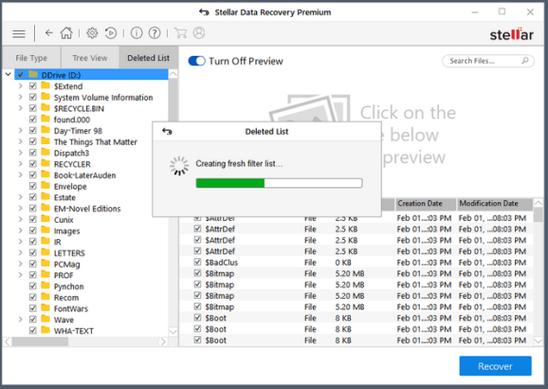The image size is (548, 389).
Task: Click the PCMag folder icon
Action: pyautogui.click(x=45, y=264)
